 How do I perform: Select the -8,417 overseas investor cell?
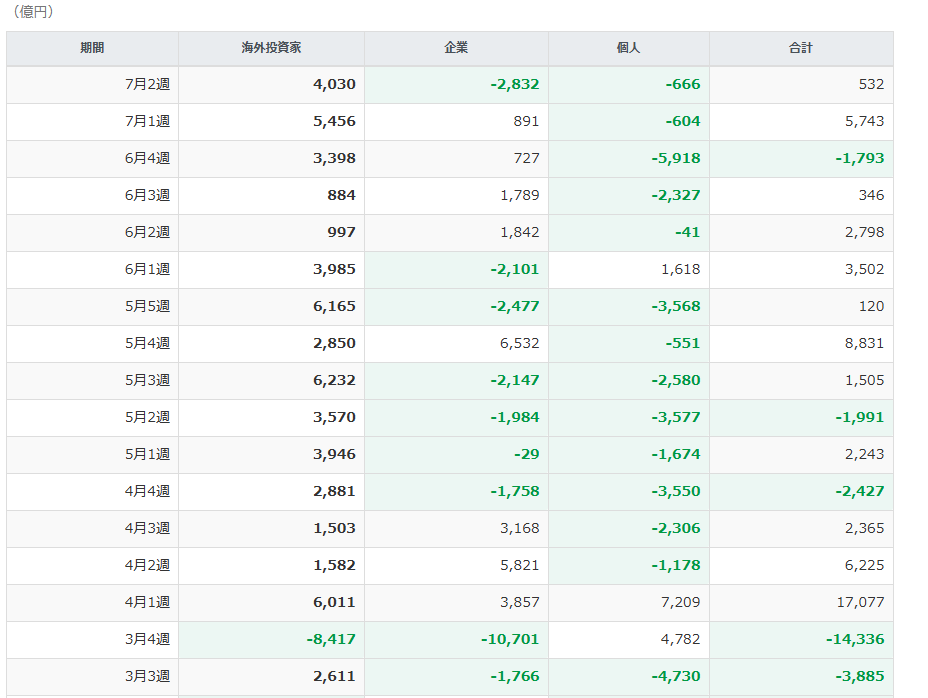click(x=271, y=639)
